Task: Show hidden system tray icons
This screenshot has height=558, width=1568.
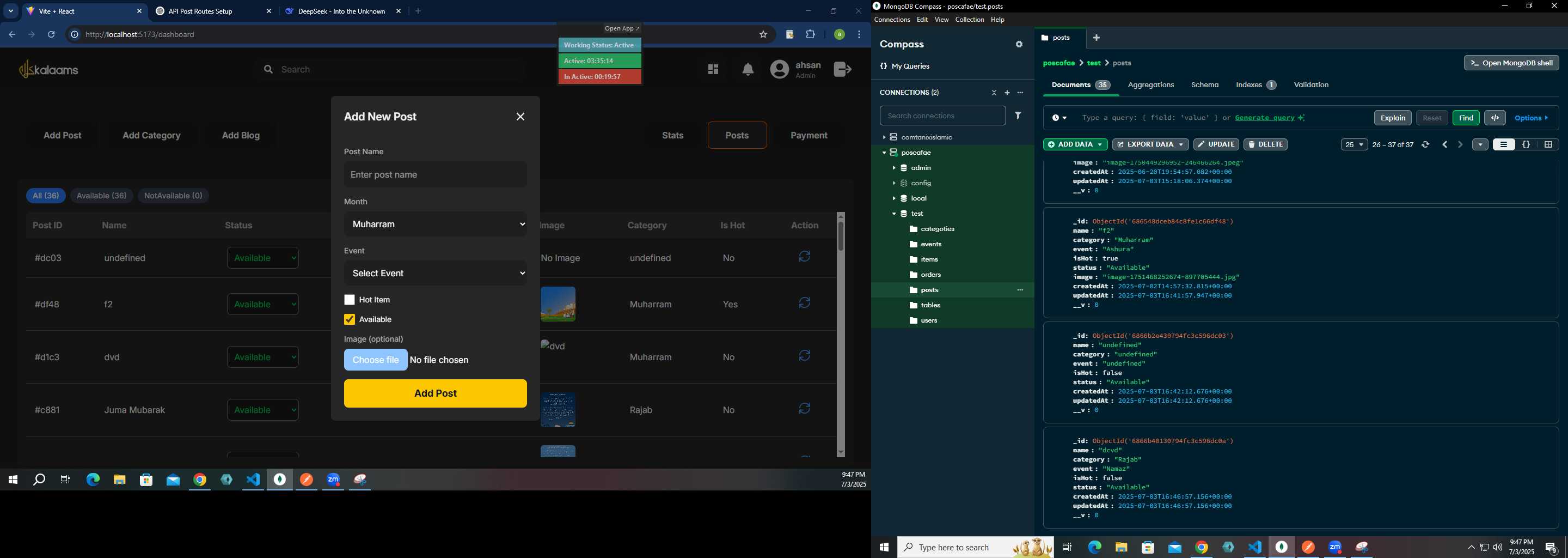Action: pyautogui.click(x=1471, y=547)
